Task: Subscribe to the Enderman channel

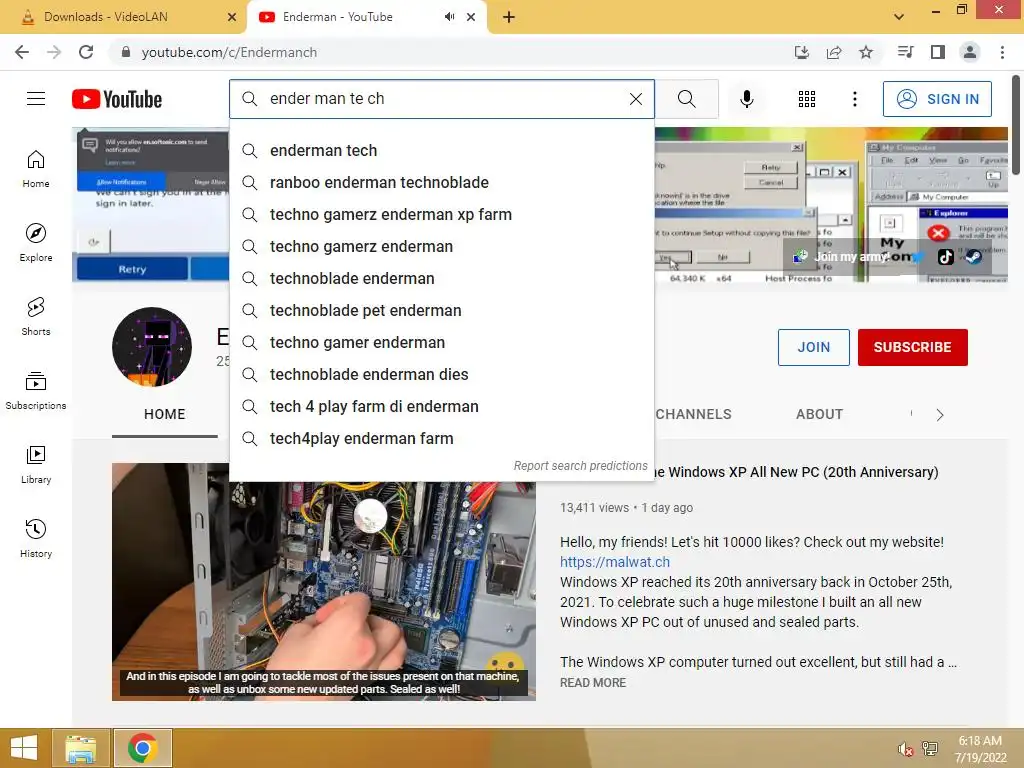Action: point(912,347)
